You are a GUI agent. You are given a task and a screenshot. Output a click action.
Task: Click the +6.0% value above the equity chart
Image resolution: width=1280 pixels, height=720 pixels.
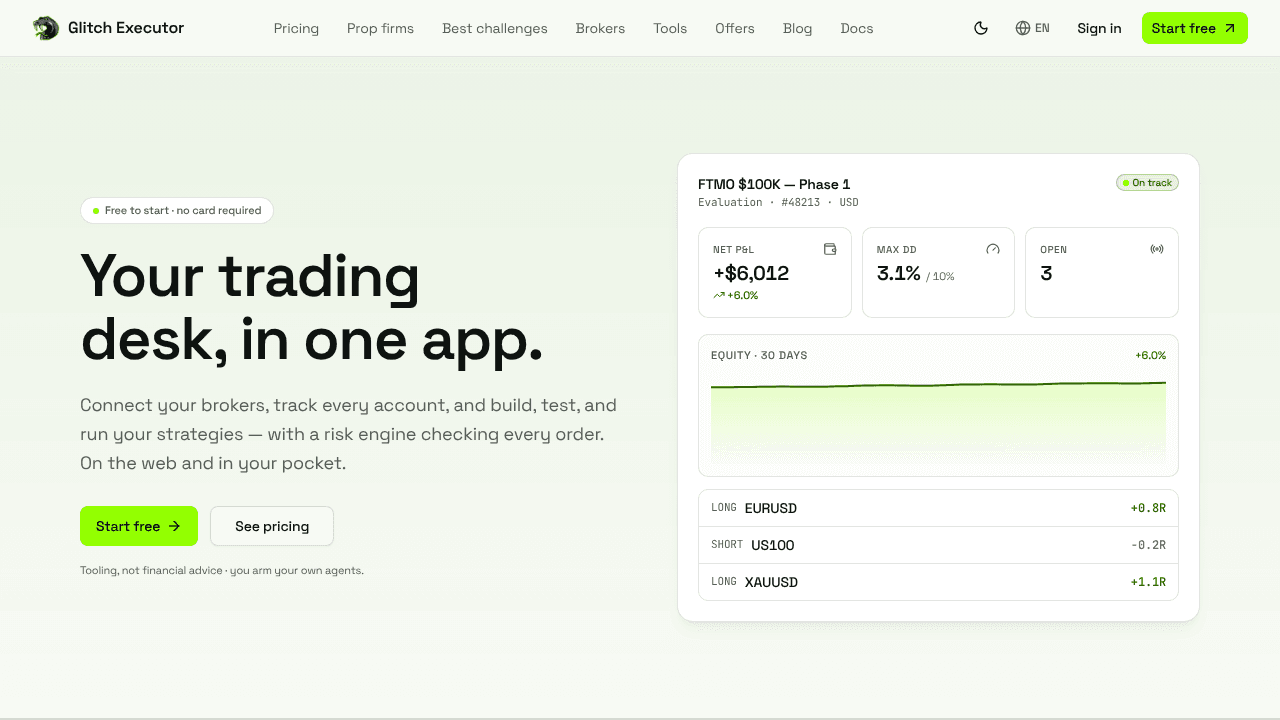pos(1150,355)
